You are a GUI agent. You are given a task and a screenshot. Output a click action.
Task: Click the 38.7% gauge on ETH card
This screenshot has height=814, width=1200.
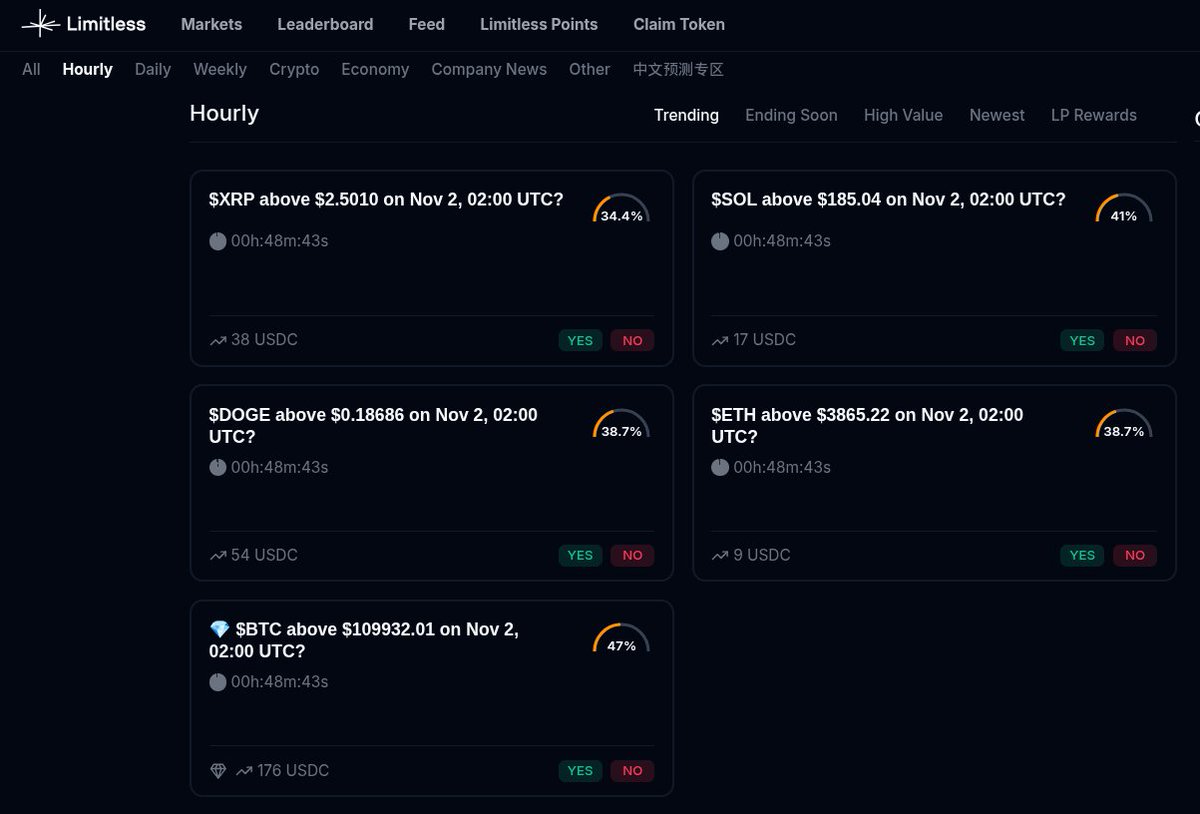tap(1124, 425)
